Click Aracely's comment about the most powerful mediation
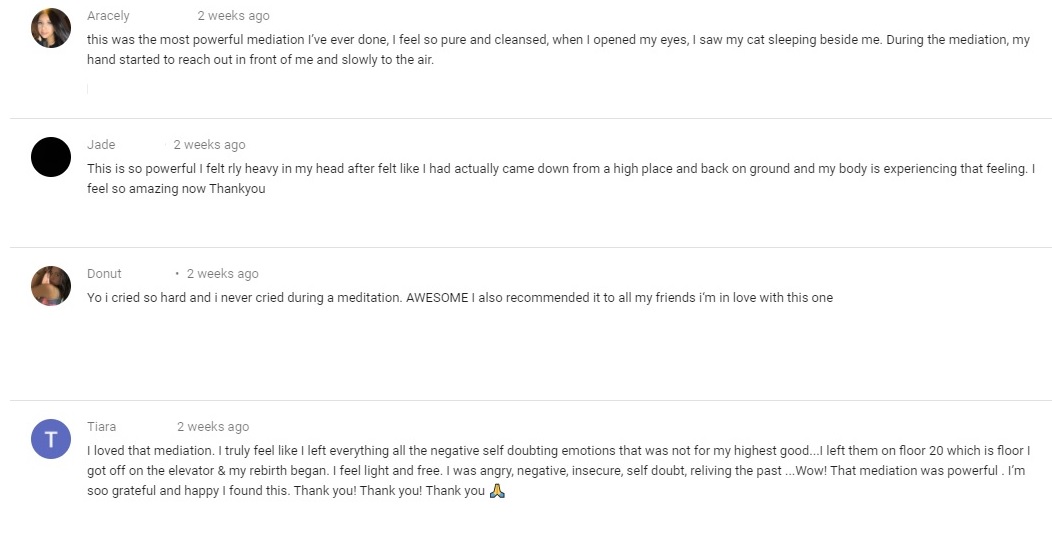1052x546 pixels. tap(558, 50)
